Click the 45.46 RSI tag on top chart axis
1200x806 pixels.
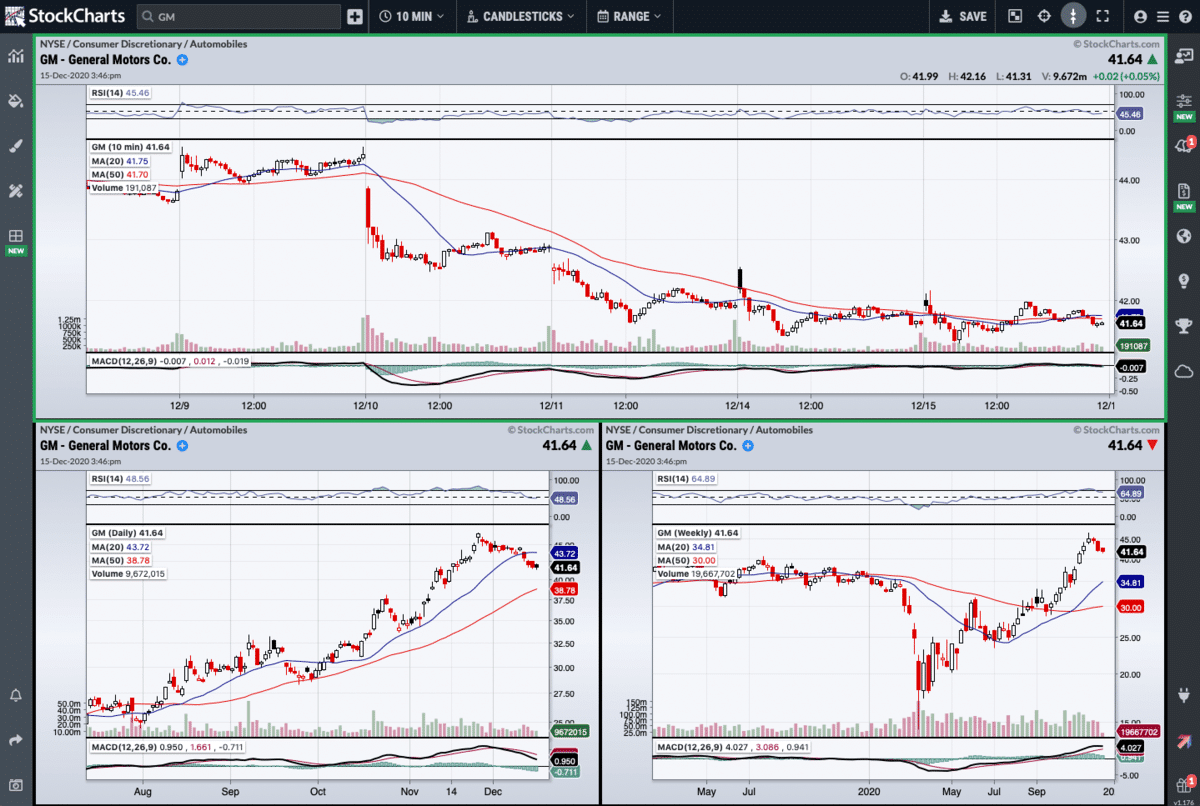(1132, 115)
